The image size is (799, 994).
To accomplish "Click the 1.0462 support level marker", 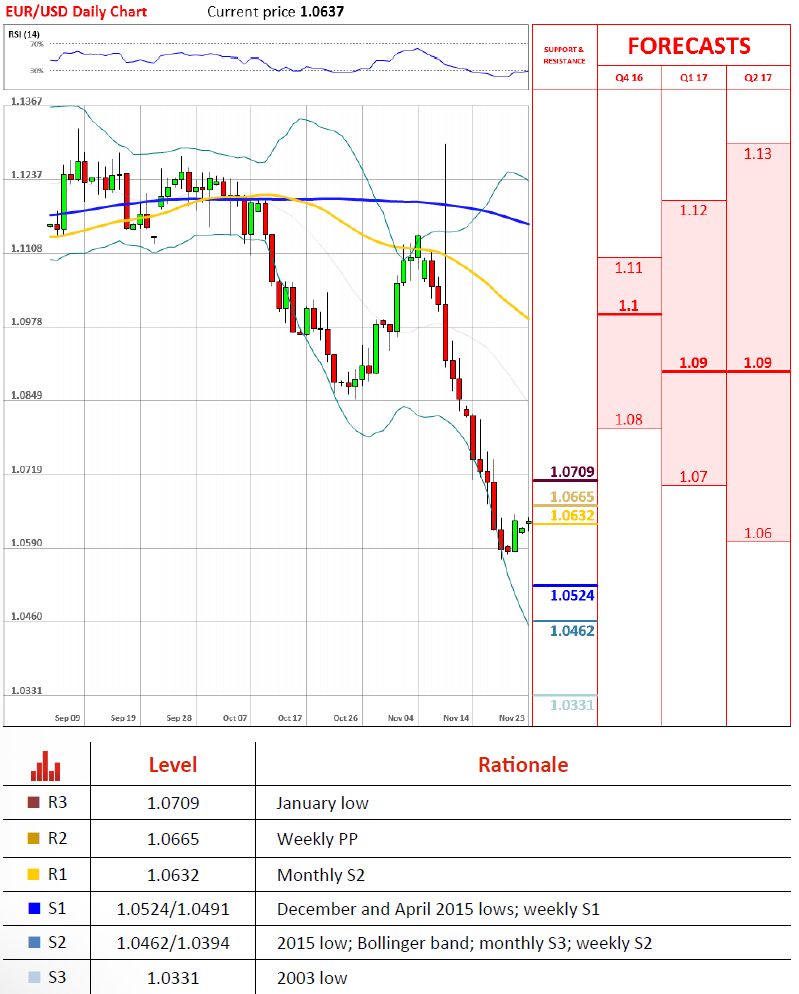I will pos(573,631).
